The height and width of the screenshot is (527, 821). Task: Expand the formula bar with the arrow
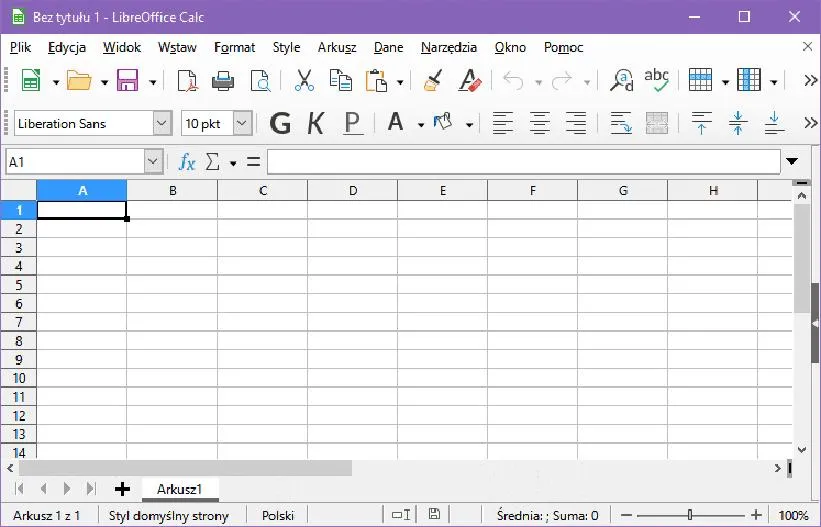792,161
